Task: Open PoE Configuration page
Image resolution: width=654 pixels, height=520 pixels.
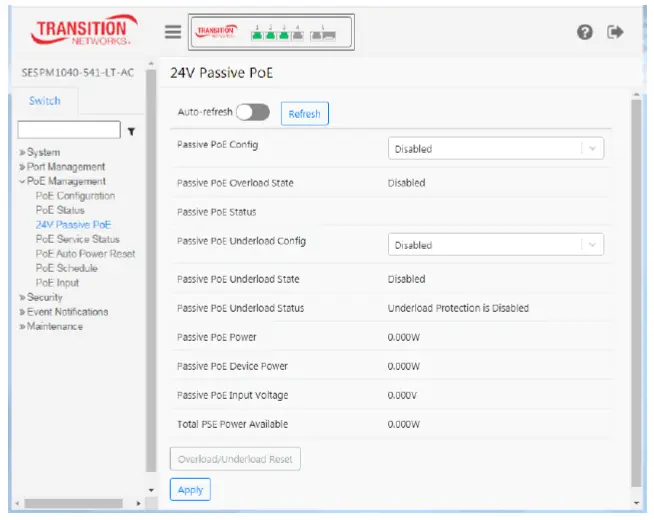Action: [75, 196]
